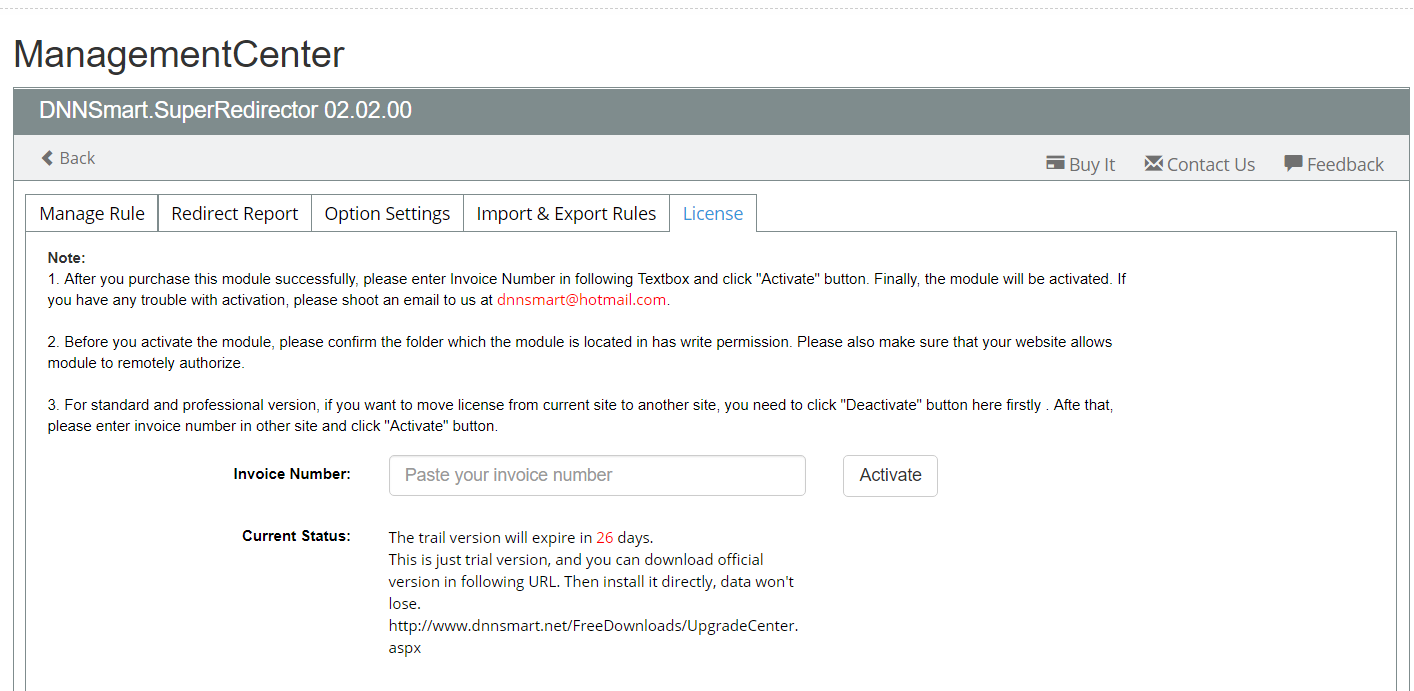
Task: Go back using the Back link
Action: point(68,158)
